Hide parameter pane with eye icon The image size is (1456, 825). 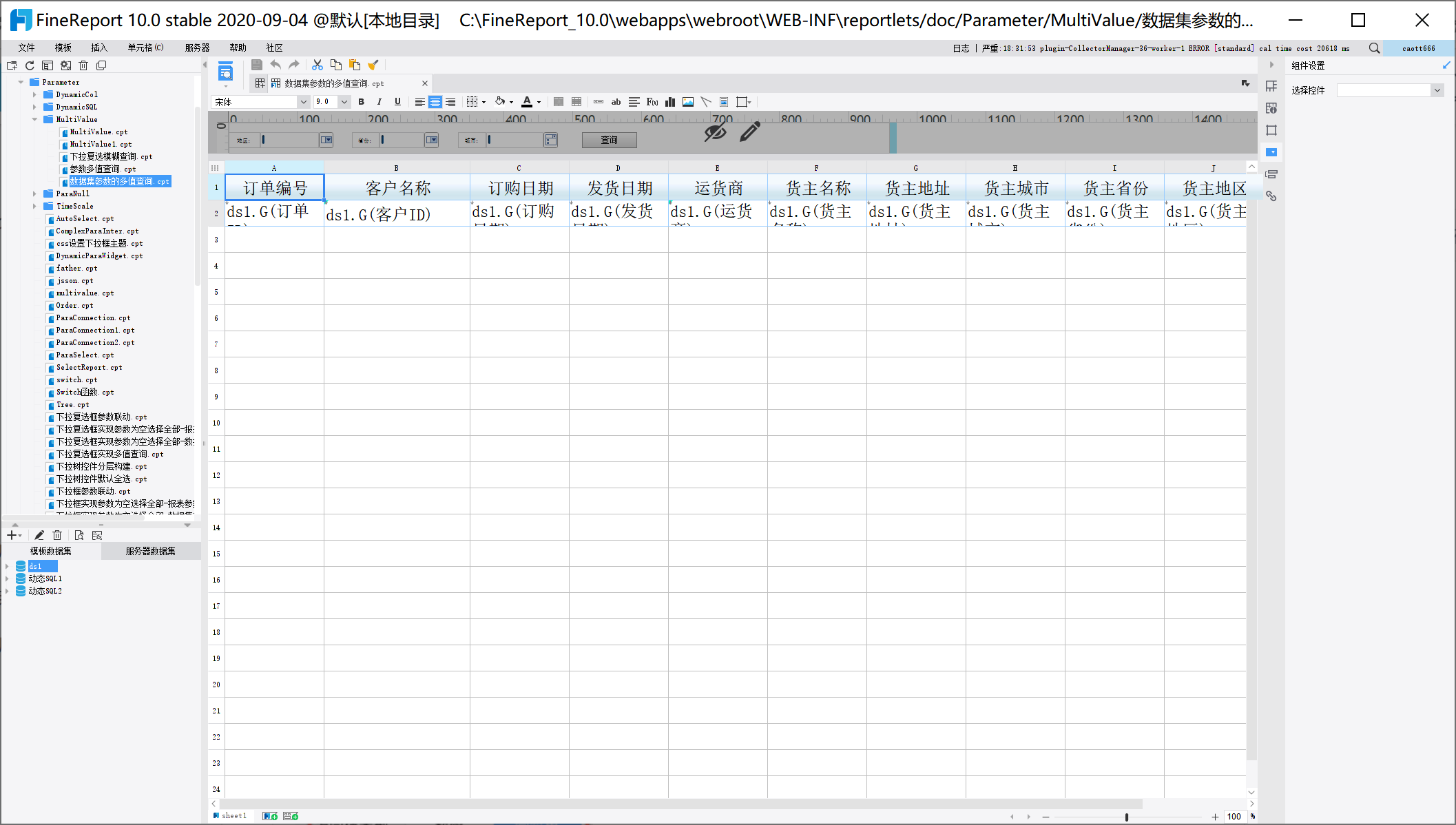coord(715,132)
